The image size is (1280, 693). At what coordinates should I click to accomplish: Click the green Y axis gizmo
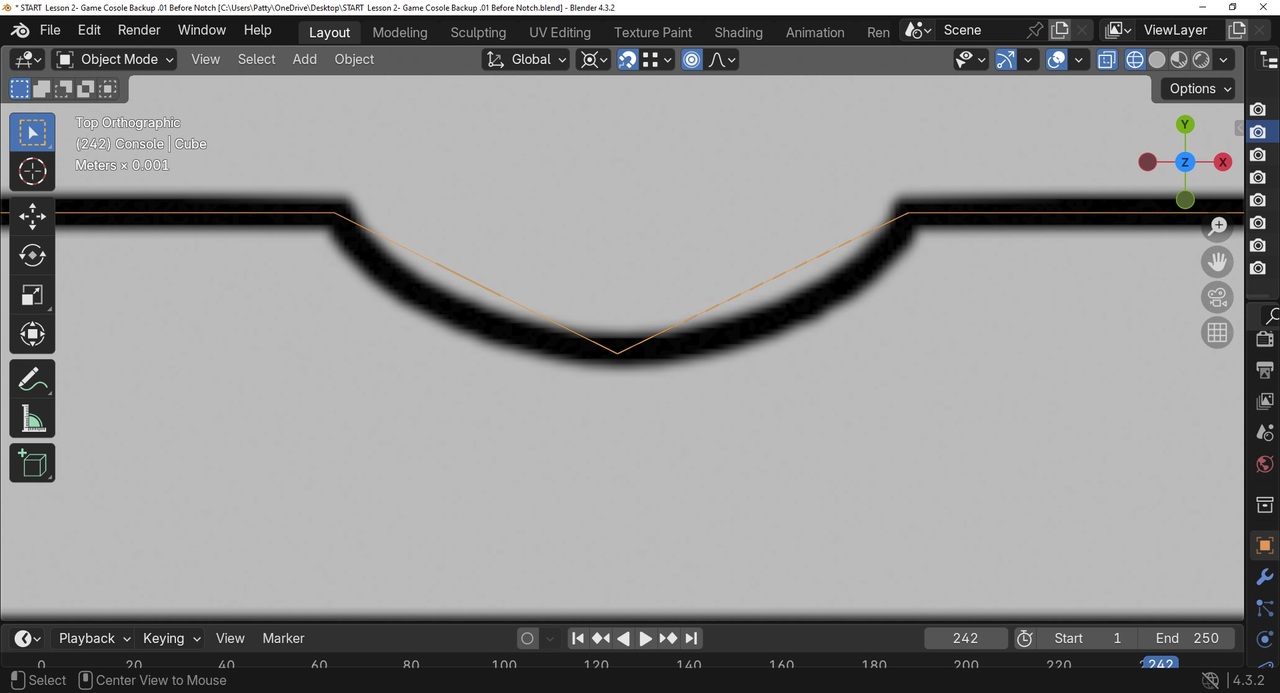coord(1185,124)
